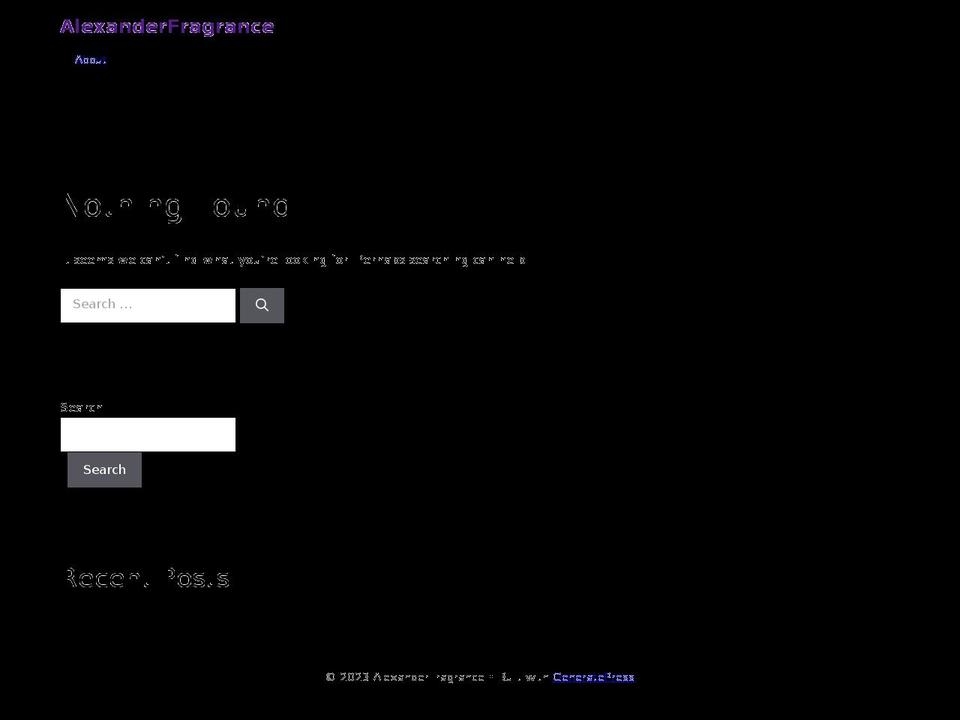Image resolution: width=960 pixels, height=720 pixels.
Task: Click the 'Nothing Found' heading
Action: click(176, 207)
